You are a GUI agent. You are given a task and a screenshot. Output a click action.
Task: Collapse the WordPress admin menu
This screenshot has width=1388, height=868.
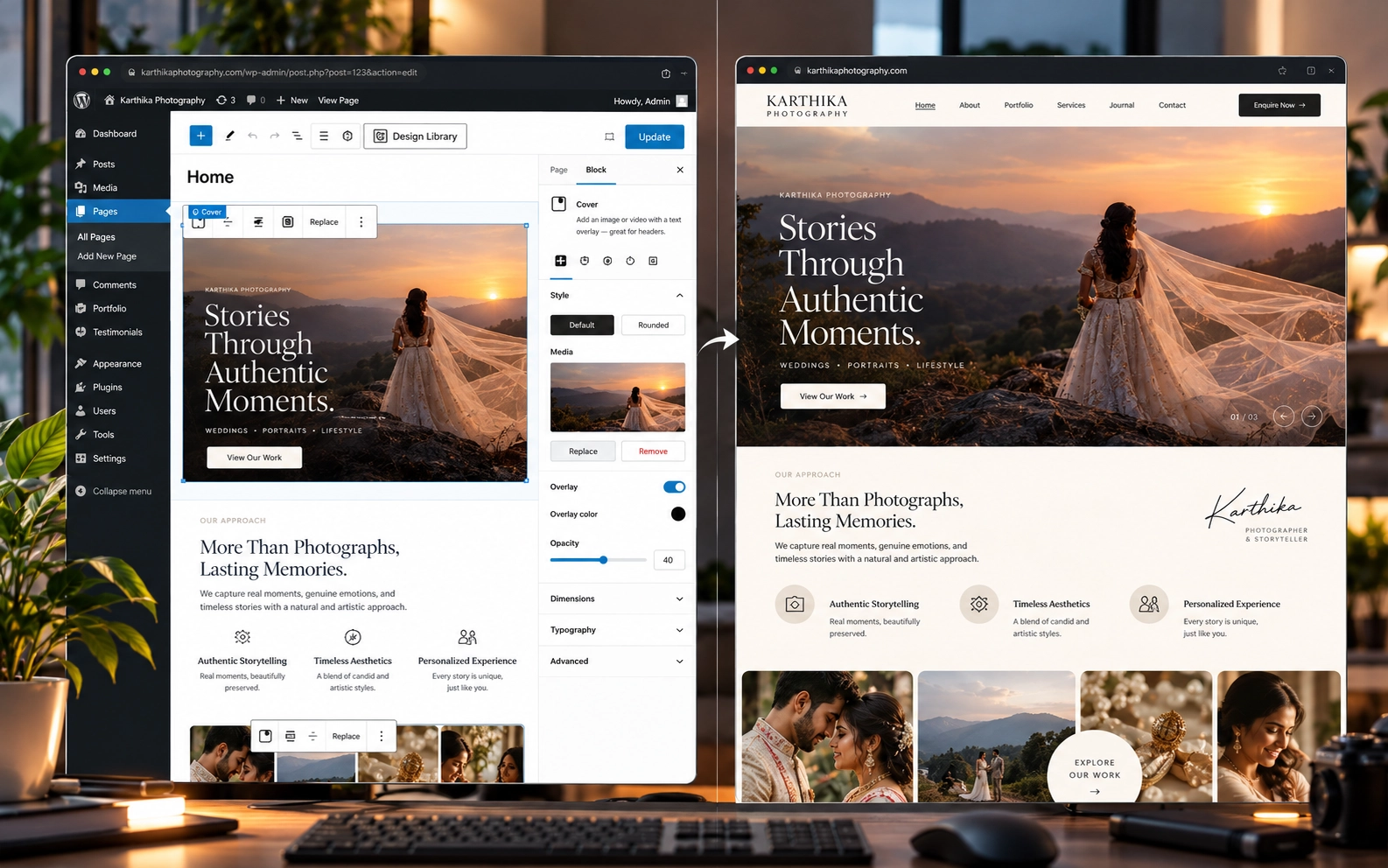(114, 492)
